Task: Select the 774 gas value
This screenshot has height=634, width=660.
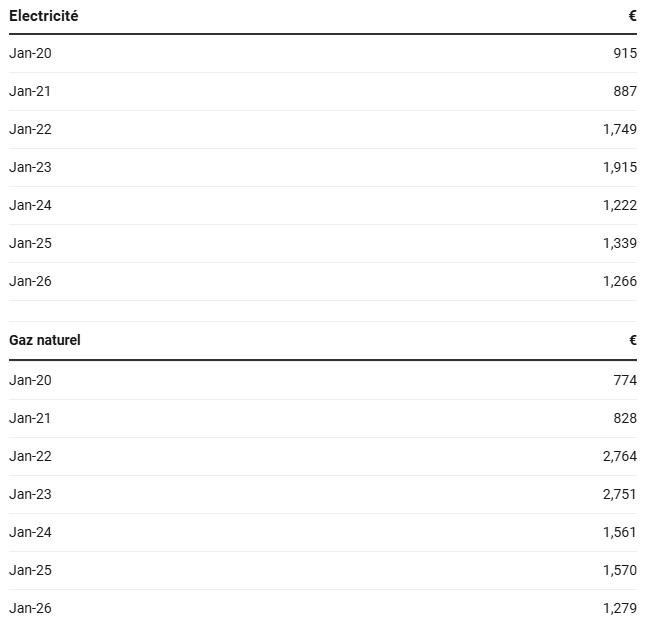Action: [625, 380]
